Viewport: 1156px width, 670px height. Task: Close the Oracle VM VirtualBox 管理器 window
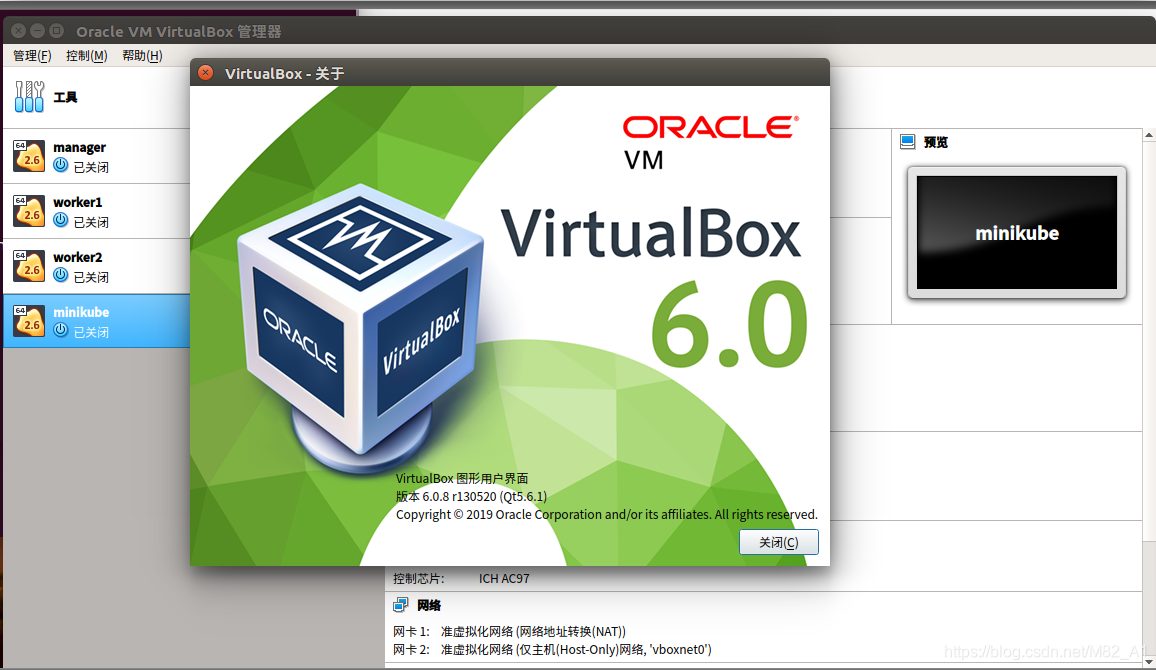18,31
